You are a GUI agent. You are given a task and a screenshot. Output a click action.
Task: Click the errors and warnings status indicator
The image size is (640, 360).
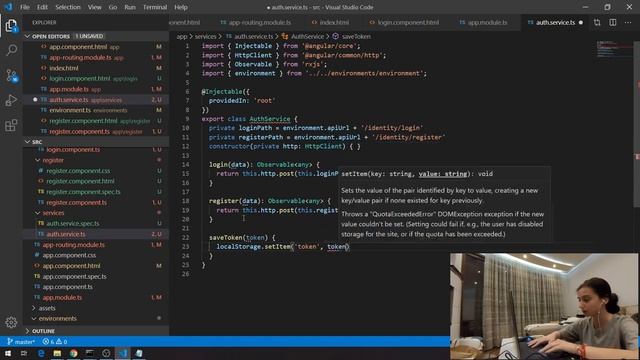55,342
